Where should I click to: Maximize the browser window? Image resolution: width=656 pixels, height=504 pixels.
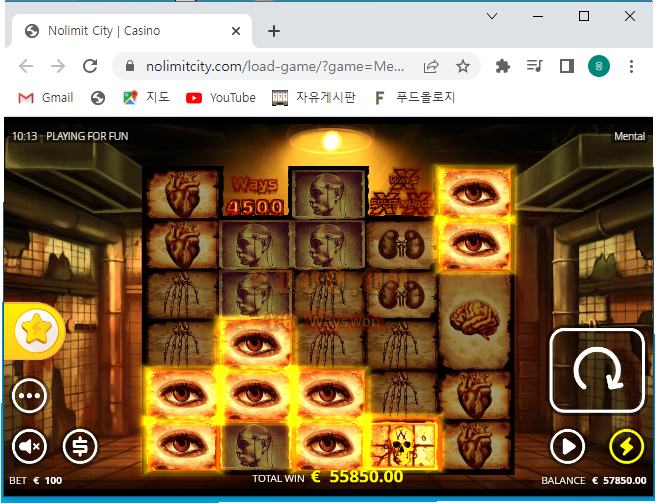pyautogui.click(x=584, y=16)
